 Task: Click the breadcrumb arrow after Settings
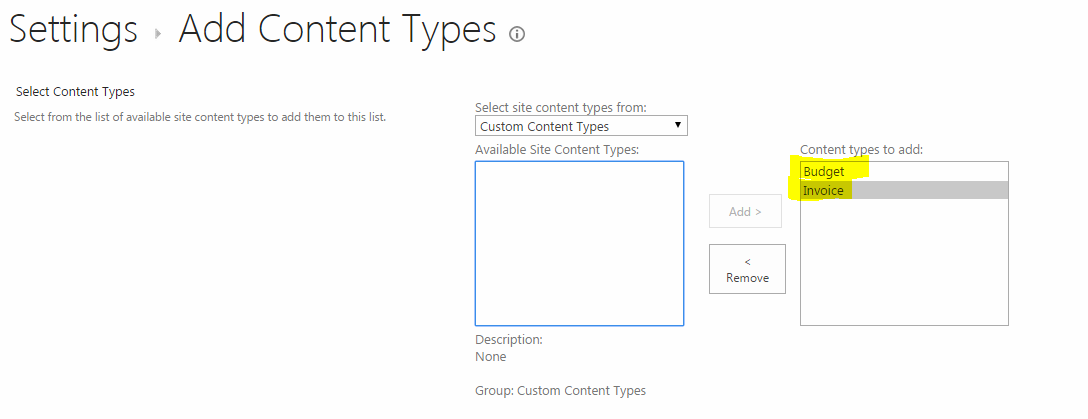[x=158, y=33]
